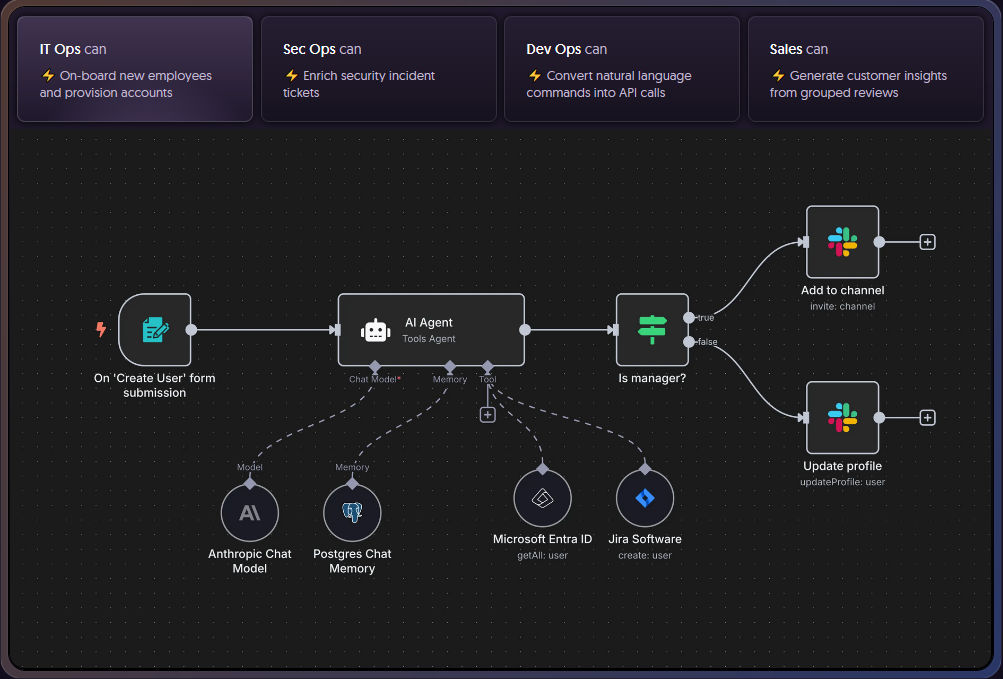Switch to the Sales tab
The image size is (1003, 679).
(865, 69)
